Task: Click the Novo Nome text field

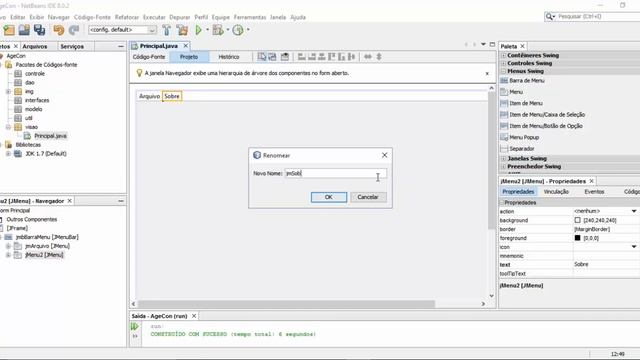Action: pyautogui.click(x=336, y=173)
